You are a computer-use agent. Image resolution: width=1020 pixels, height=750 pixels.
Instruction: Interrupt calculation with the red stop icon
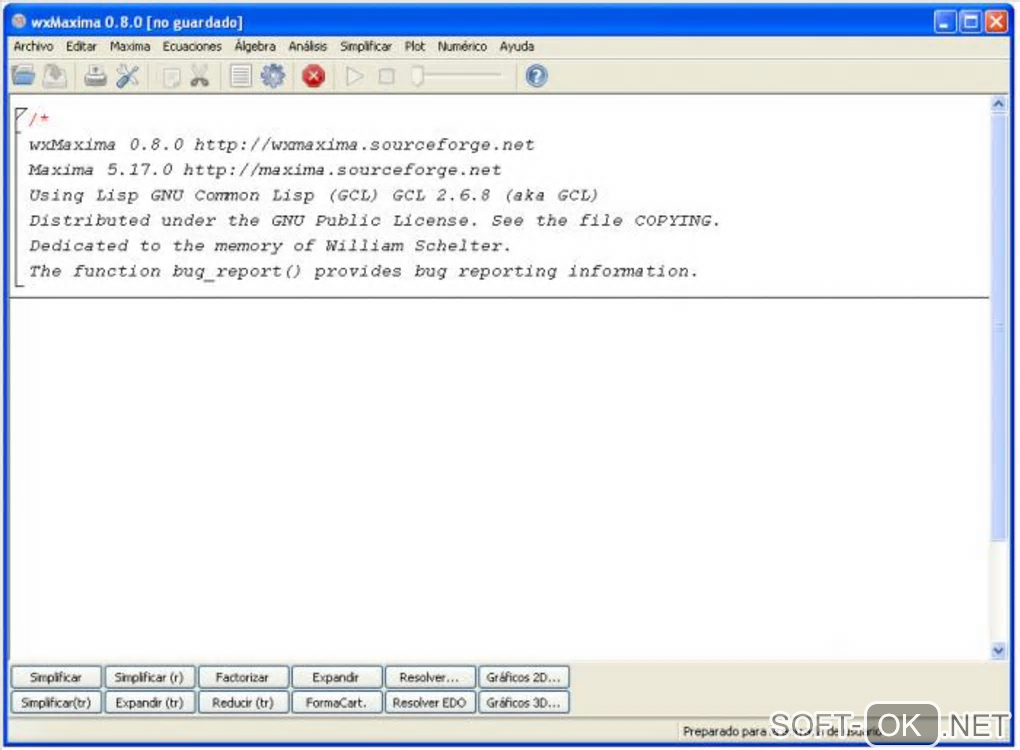pyautogui.click(x=314, y=76)
